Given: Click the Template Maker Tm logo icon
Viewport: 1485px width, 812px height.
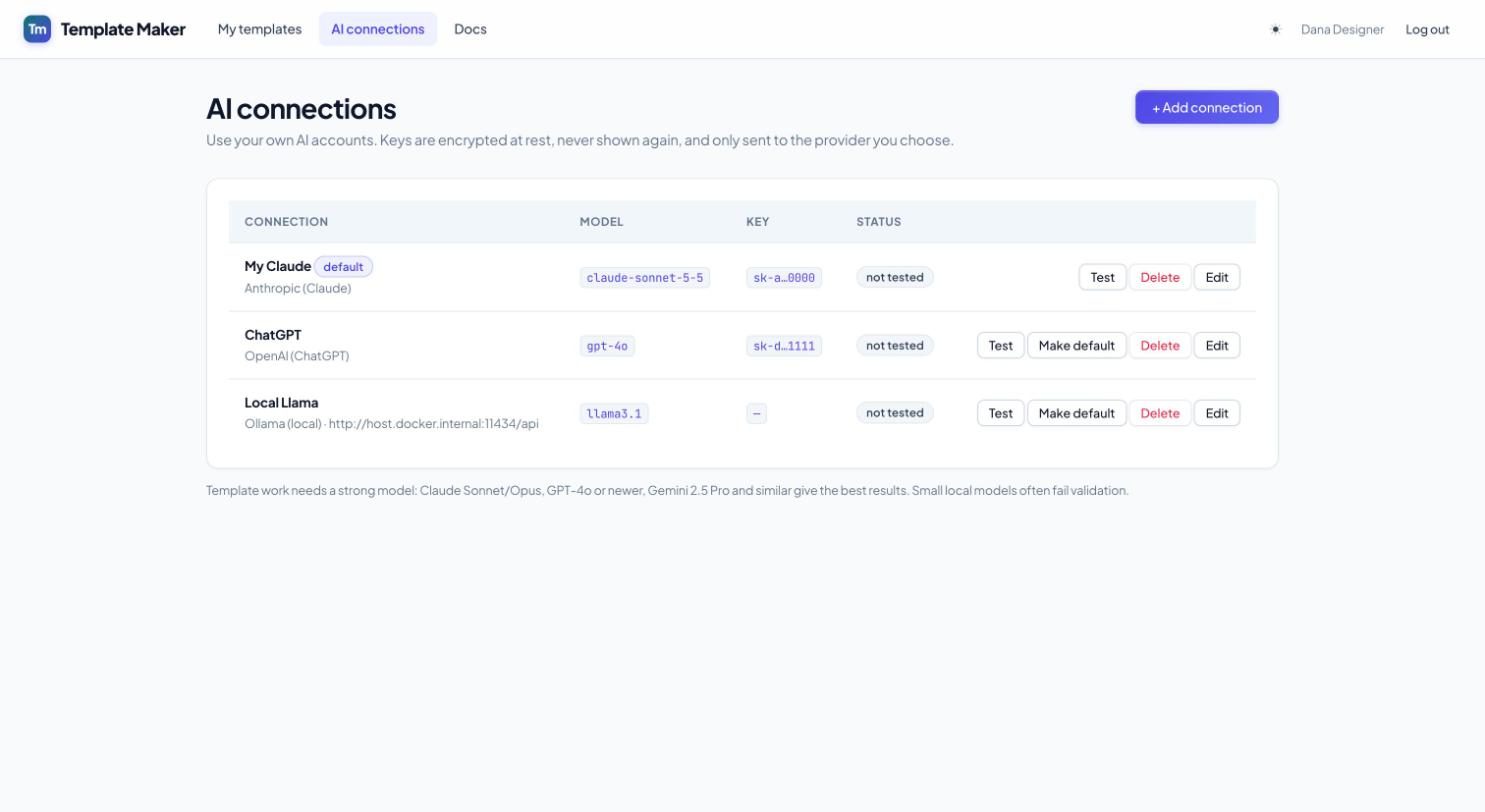Looking at the screenshot, I should pos(37,29).
